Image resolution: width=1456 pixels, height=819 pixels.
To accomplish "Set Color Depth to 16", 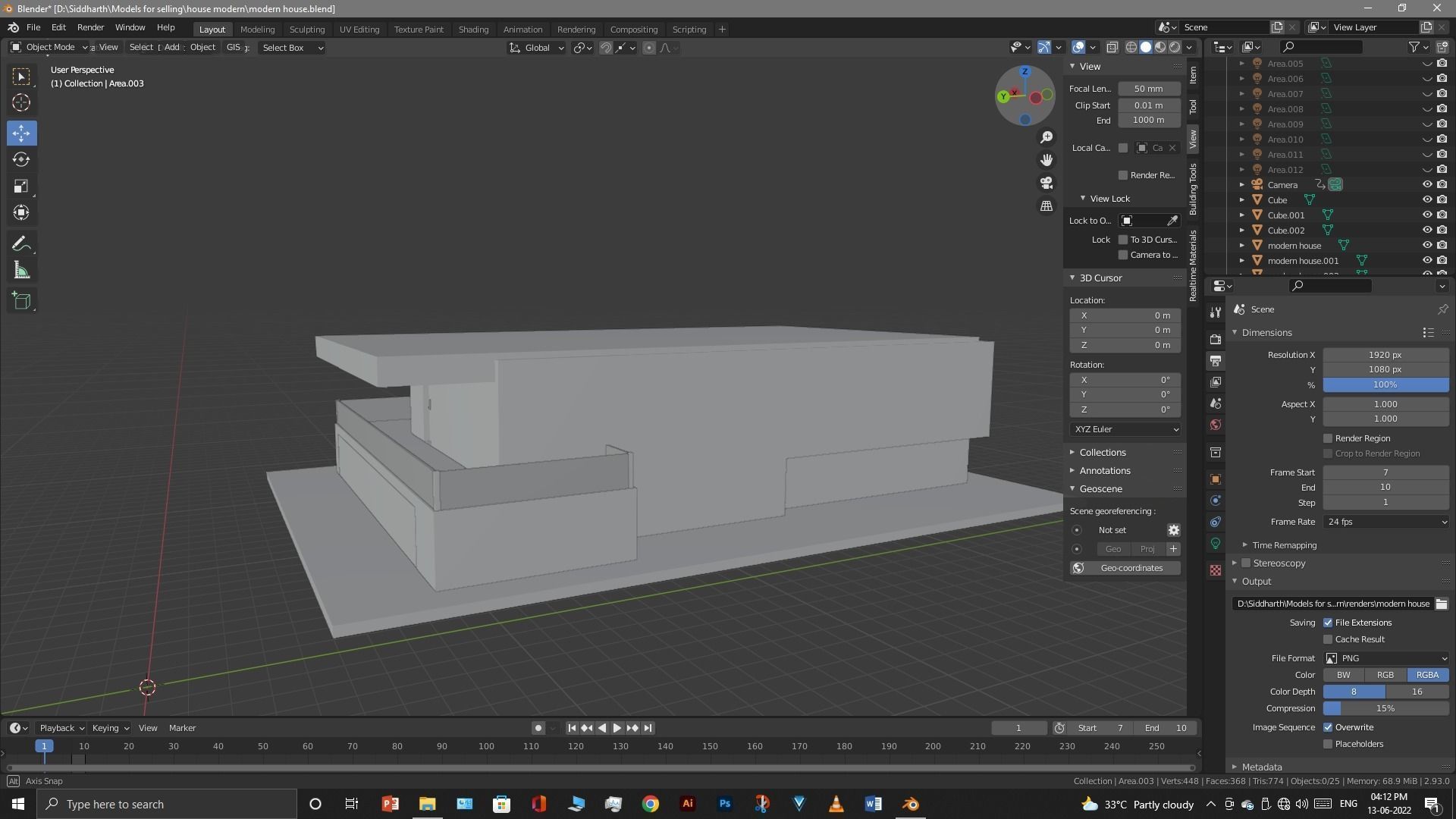I will 1417,692.
